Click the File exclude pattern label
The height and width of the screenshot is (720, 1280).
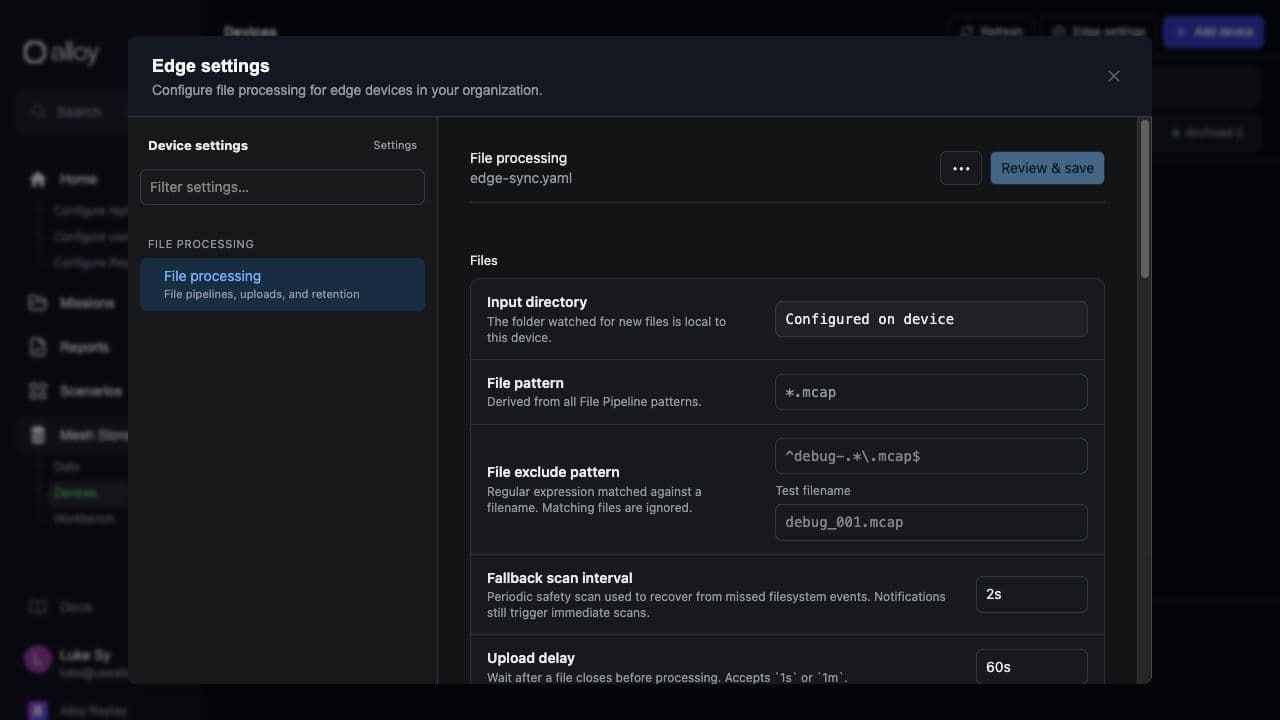[553, 472]
